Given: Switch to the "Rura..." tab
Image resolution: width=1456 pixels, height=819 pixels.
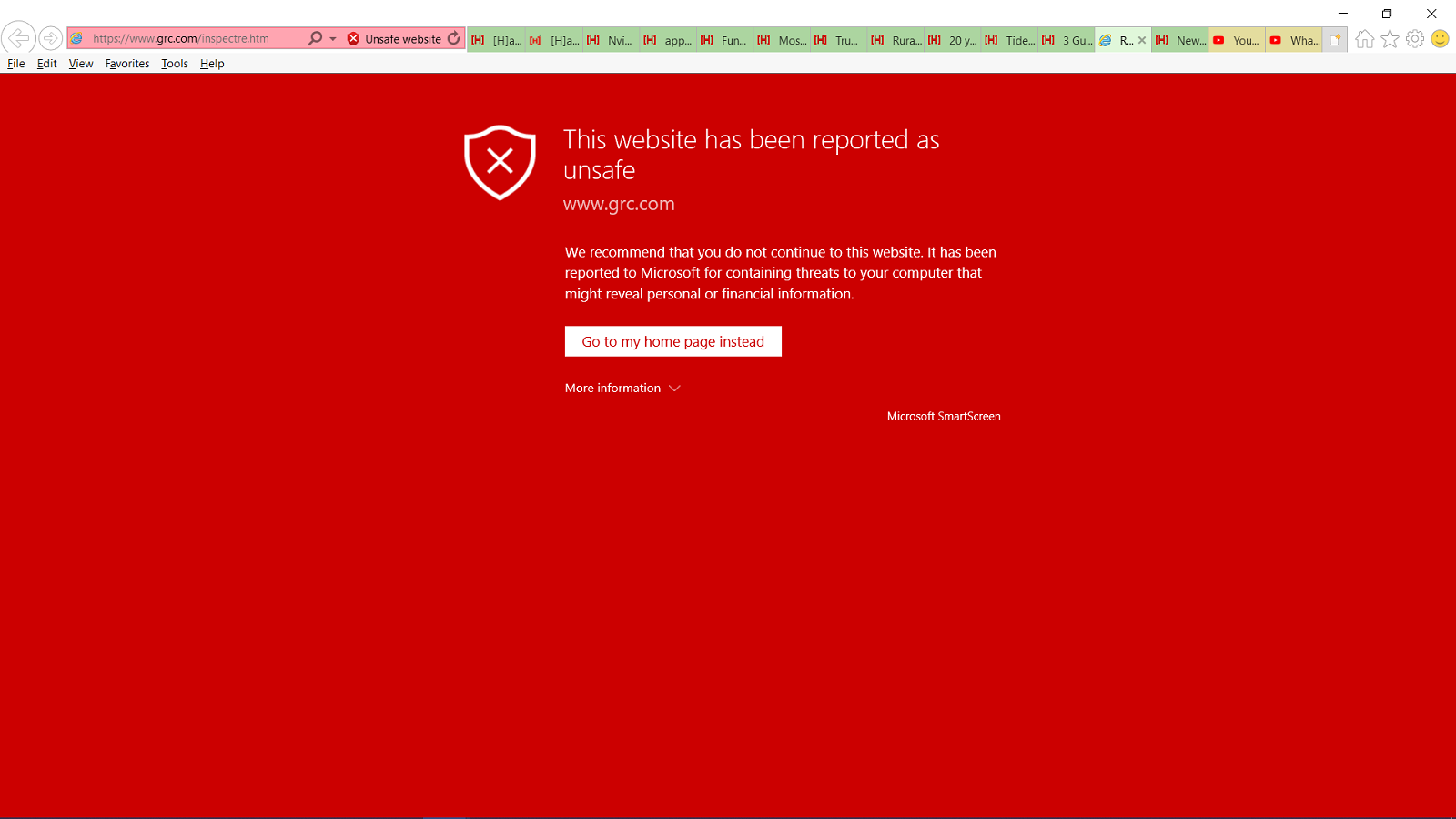Looking at the screenshot, I should [x=895, y=40].
